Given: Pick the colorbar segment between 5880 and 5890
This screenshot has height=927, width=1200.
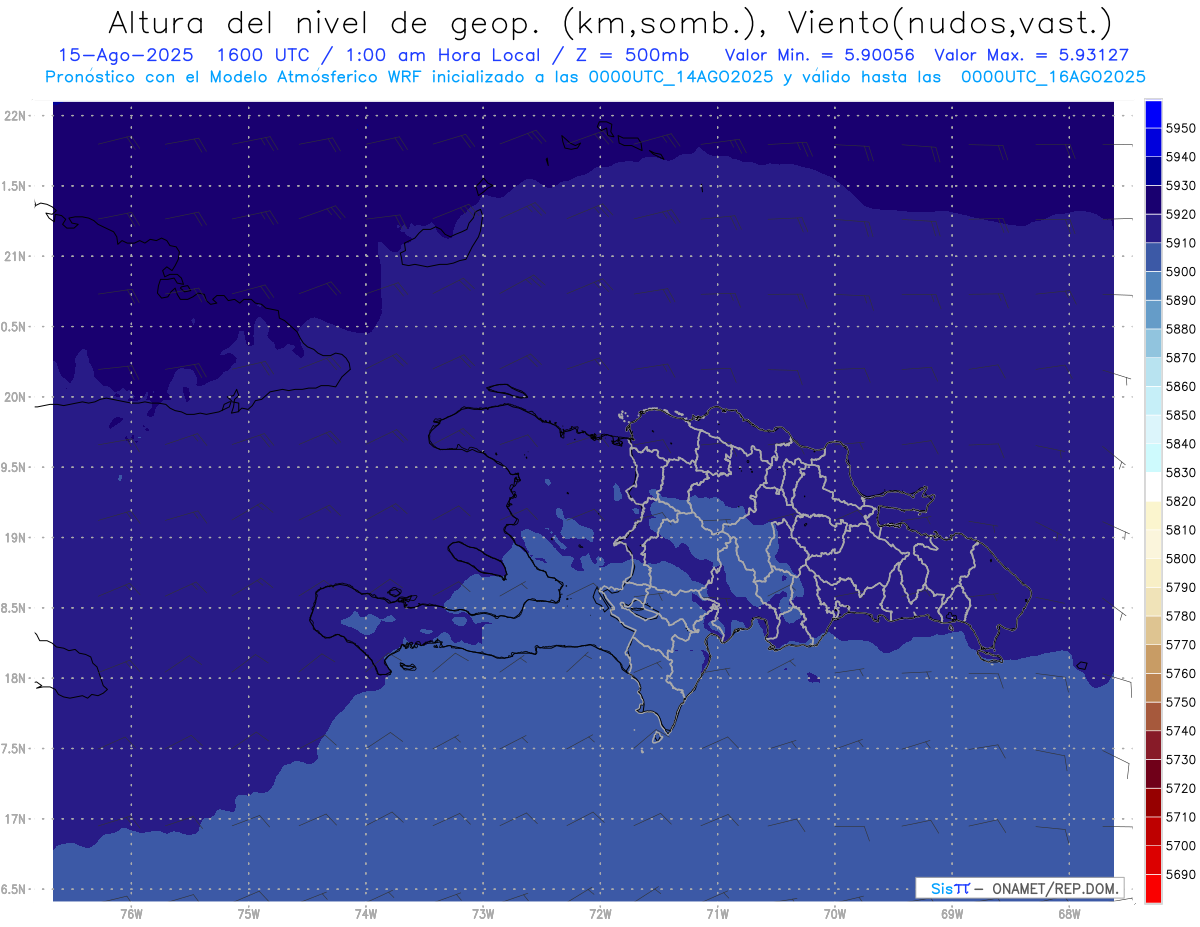Looking at the screenshot, I should click(1152, 314).
